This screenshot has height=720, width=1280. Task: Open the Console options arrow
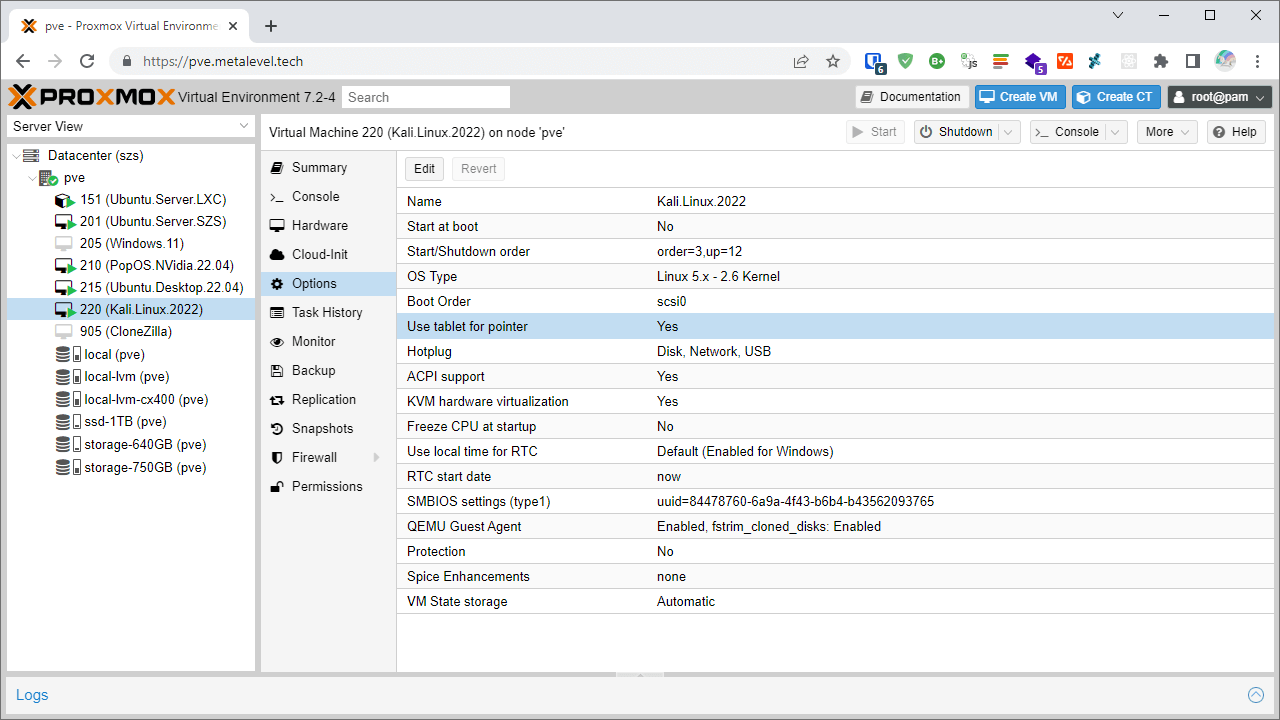(x=1117, y=132)
